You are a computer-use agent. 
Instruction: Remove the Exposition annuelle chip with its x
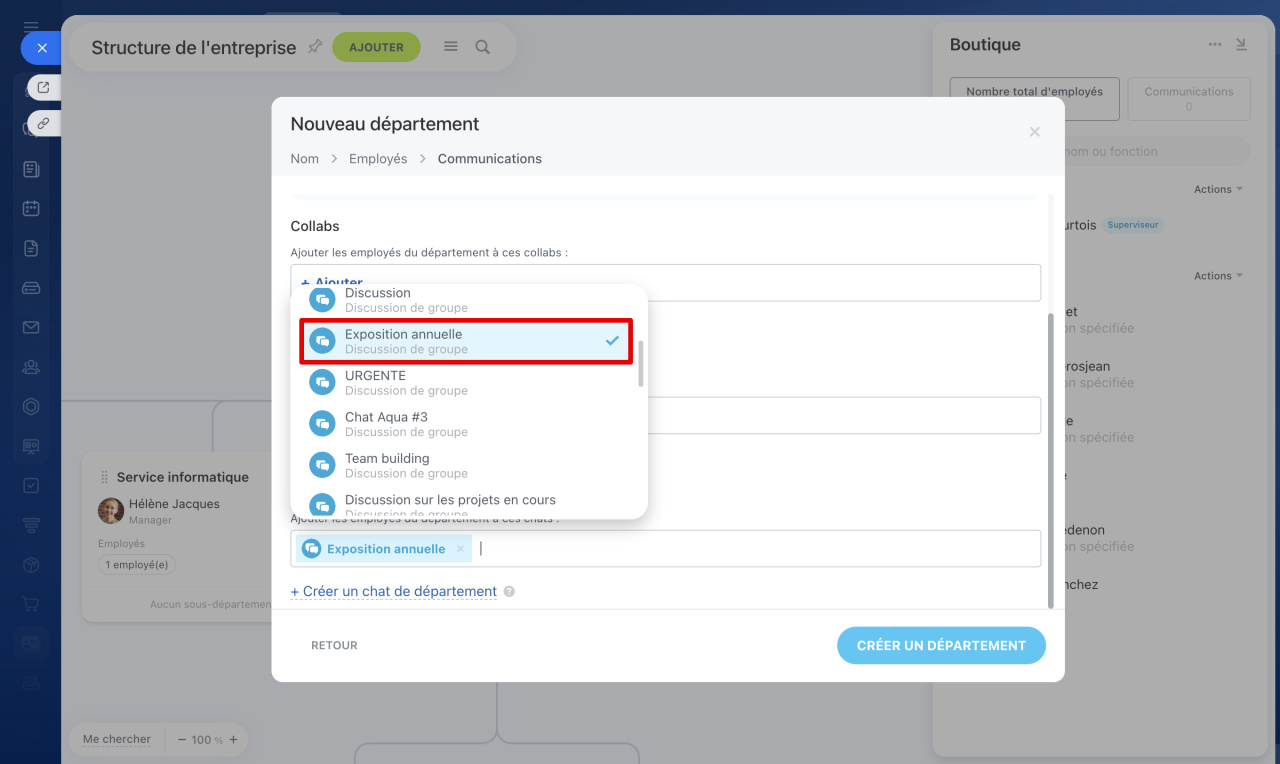[x=460, y=549]
